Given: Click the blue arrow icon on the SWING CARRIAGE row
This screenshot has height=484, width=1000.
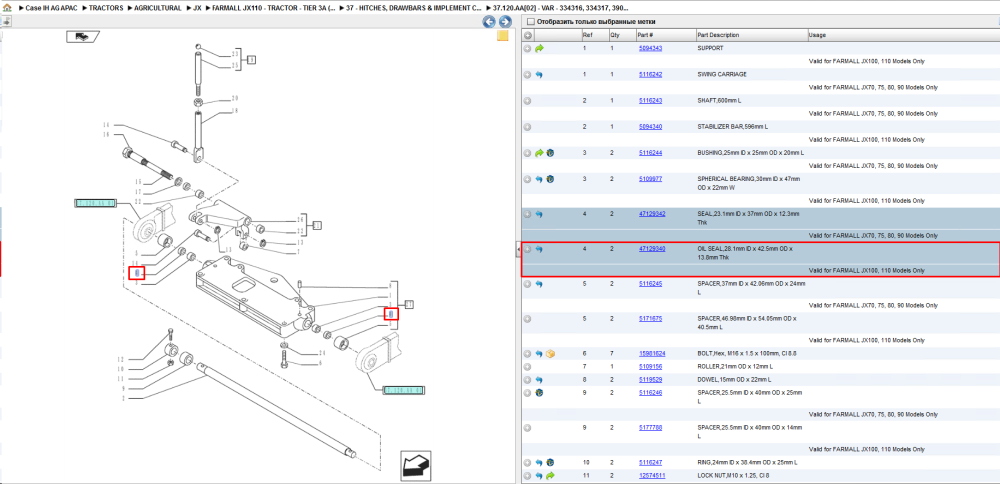Looking at the screenshot, I should (539, 75).
